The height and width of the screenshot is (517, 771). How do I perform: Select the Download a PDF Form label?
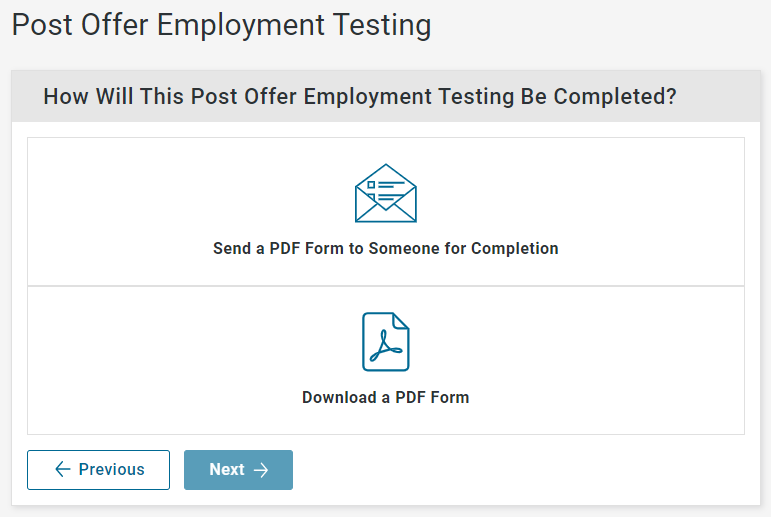coord(386,397)
